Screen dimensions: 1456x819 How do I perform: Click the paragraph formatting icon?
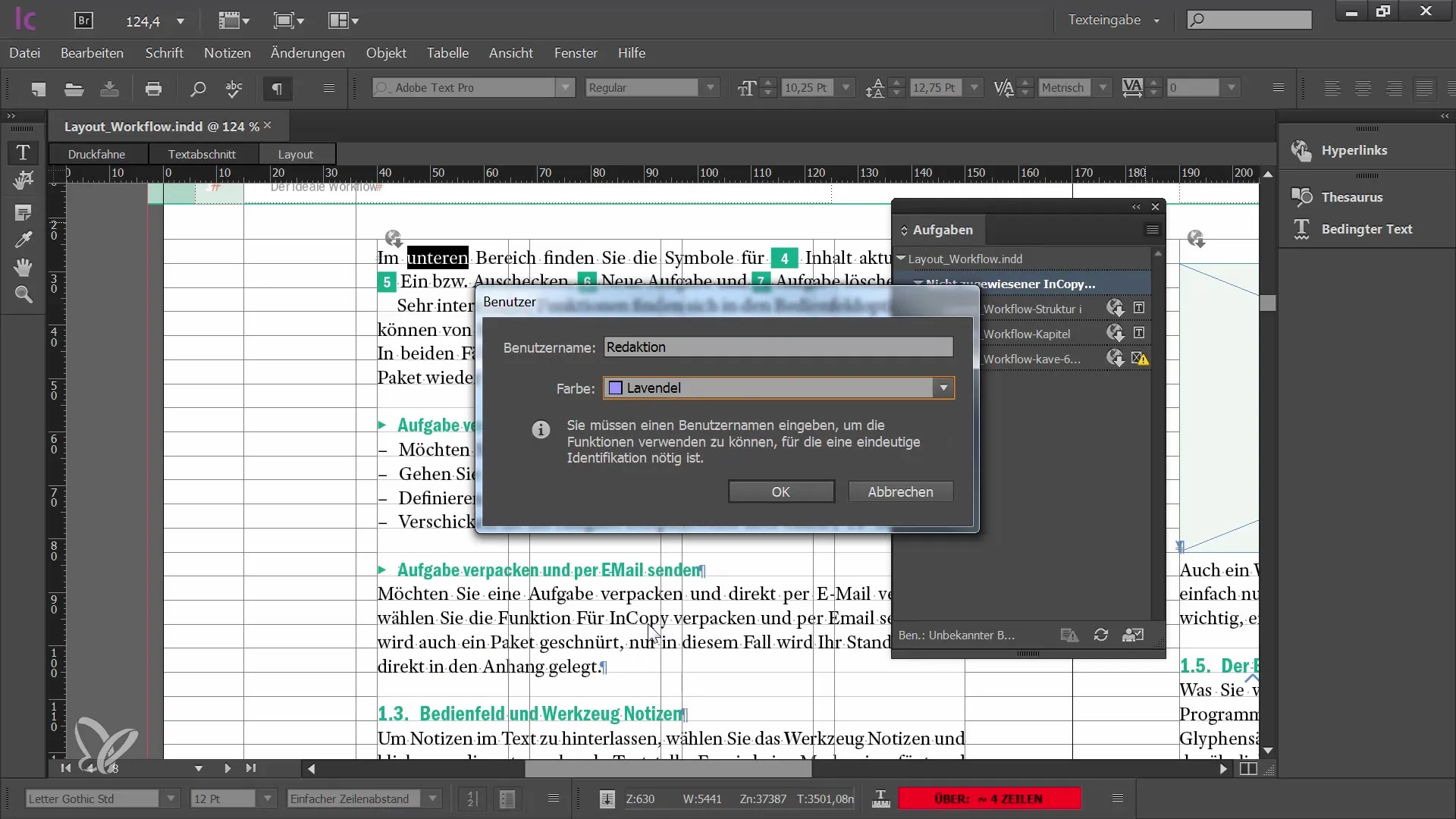[x=278, y=89]
